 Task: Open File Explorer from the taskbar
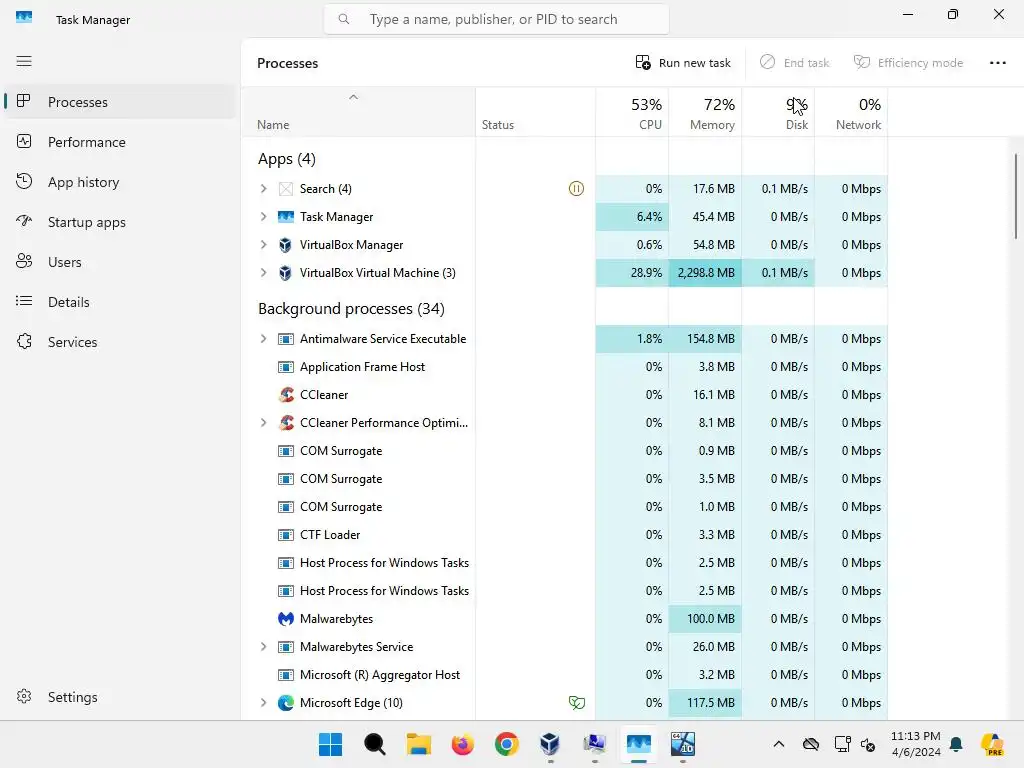coord(419,744)
